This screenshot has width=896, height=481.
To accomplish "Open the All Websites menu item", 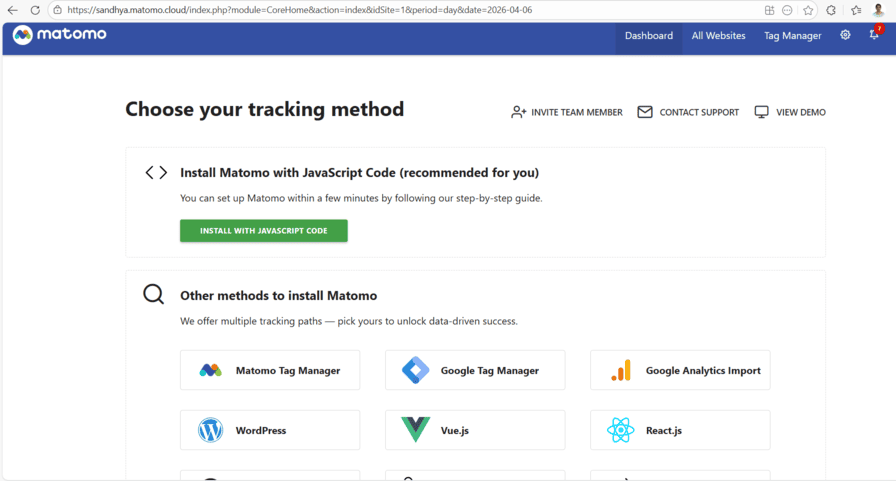I will [718, 35].
